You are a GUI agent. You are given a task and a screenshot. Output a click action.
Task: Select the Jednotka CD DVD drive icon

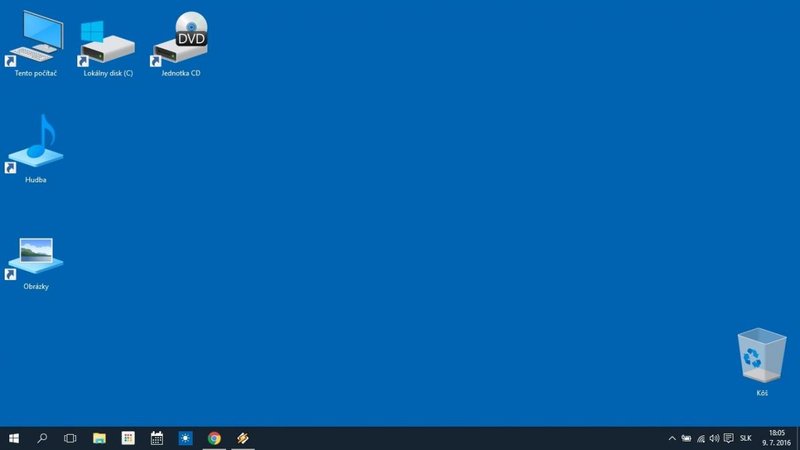[181, 40]
